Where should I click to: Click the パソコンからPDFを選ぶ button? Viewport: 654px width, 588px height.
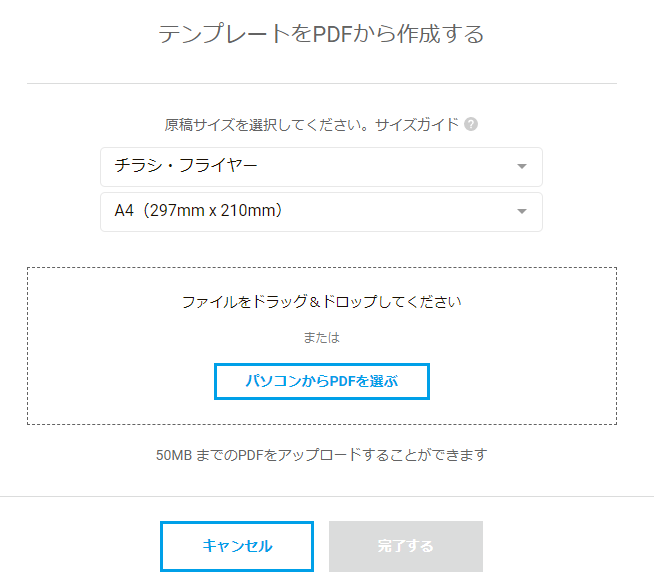point(322,381)
